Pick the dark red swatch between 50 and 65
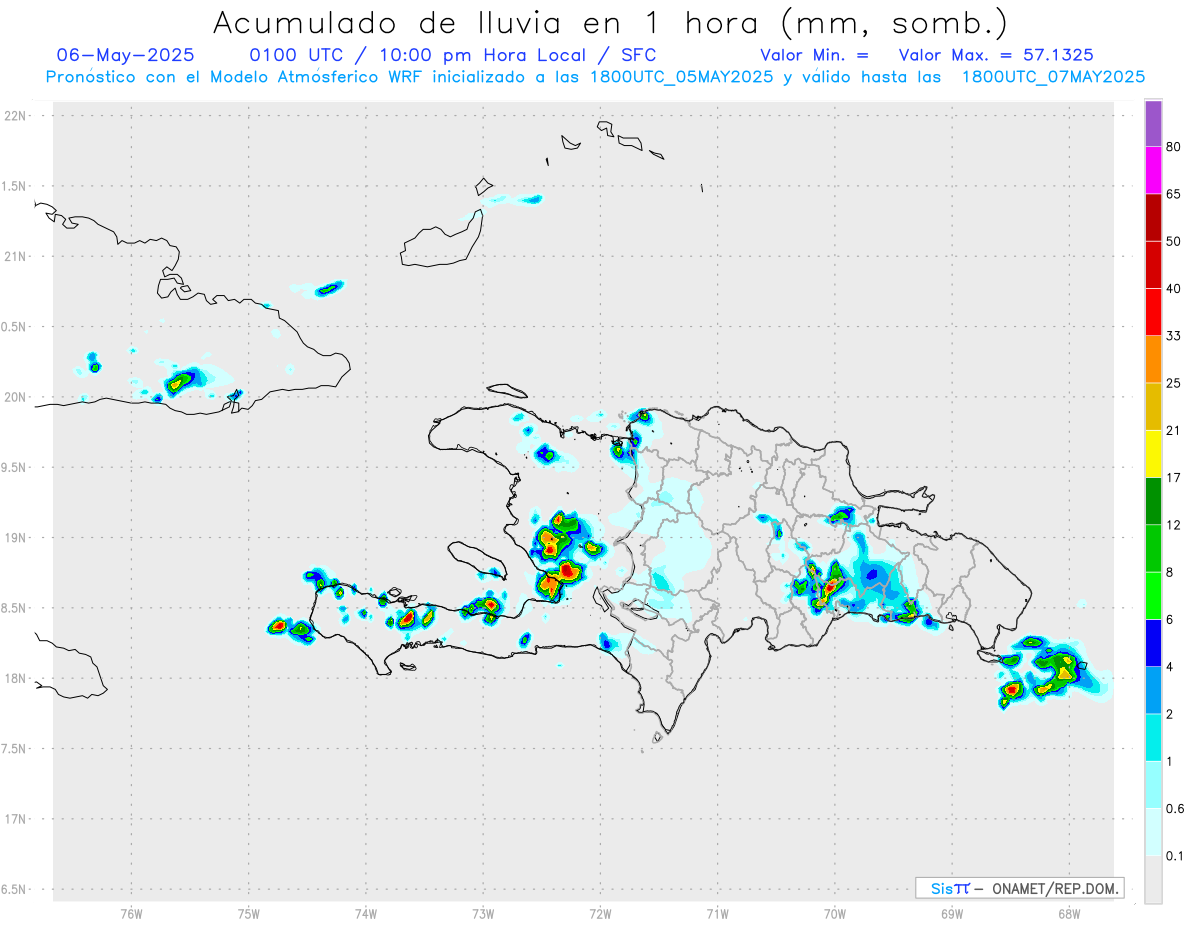The height and width of the screenshot is (927, 1200). click(1153, 218)
